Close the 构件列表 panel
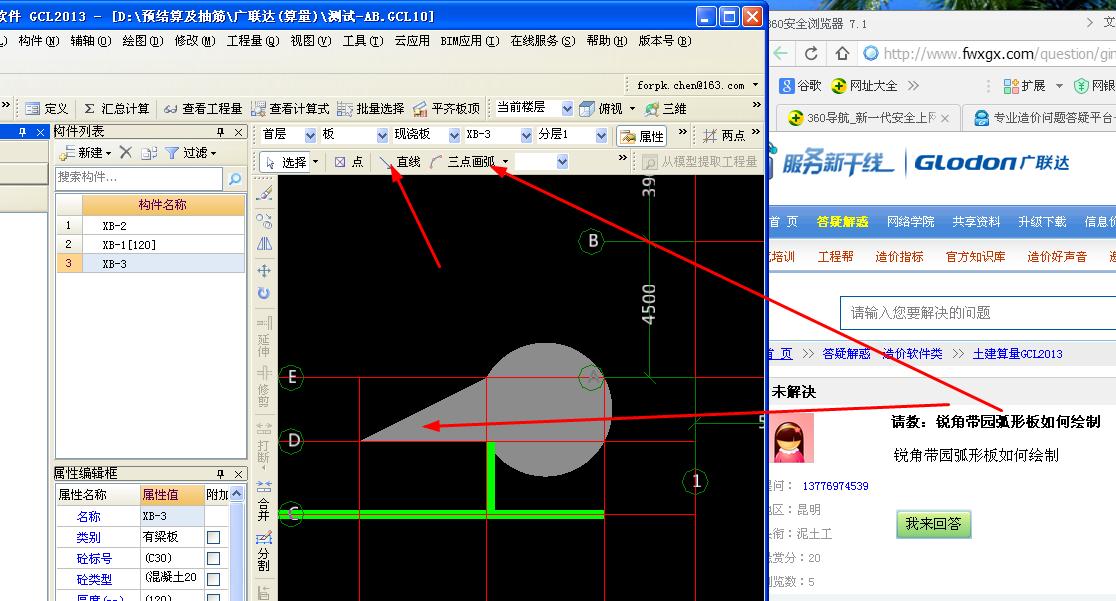Image resolution: width=1116 pixels, height=601 pixels. 238,132
